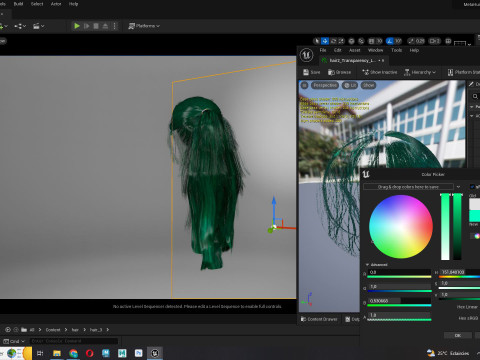480x360 pixels.
Task: Open Asset menu in material editor
Action: pyautogui.click(x=355, y=50)
